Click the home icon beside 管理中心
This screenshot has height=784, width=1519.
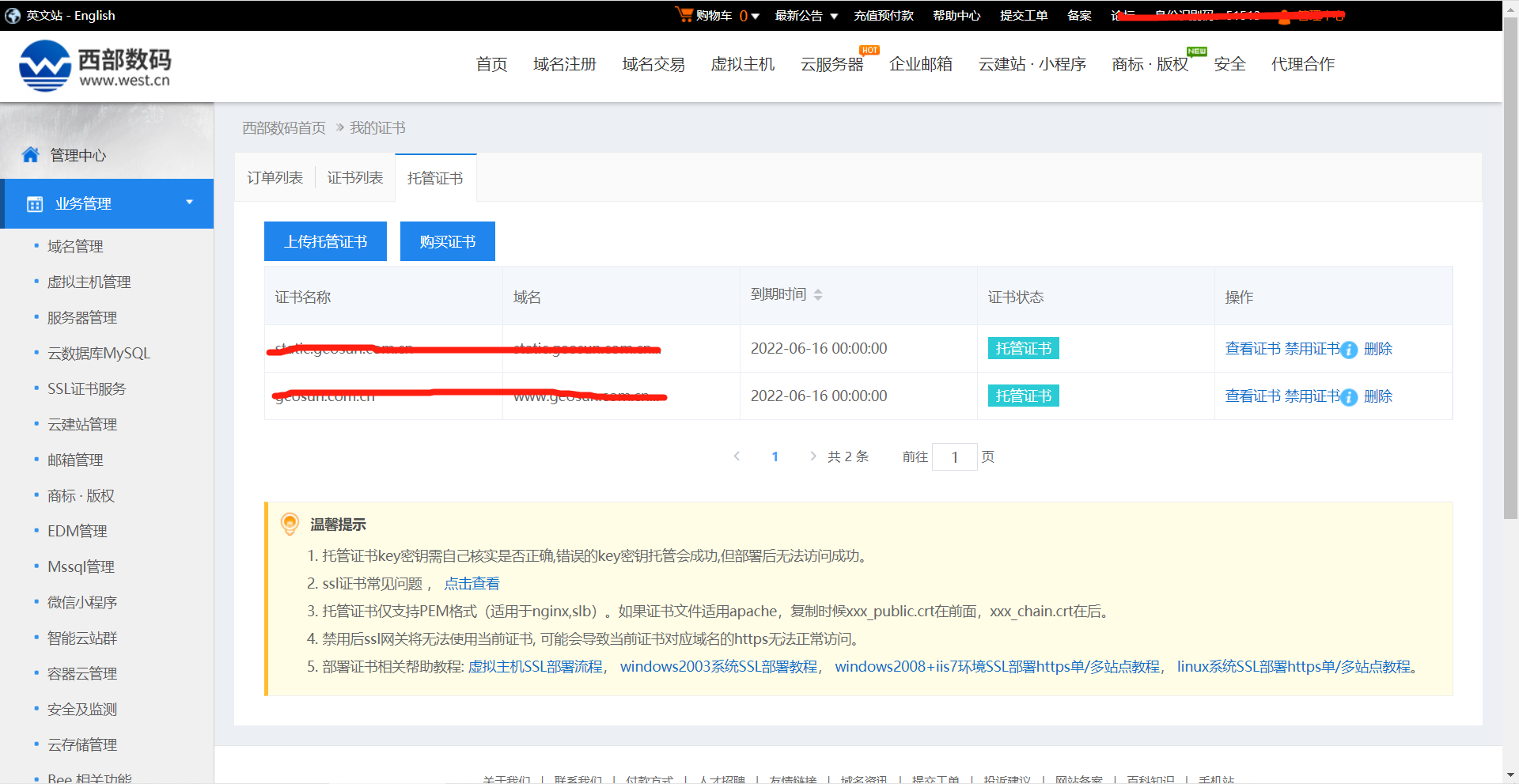31,154
